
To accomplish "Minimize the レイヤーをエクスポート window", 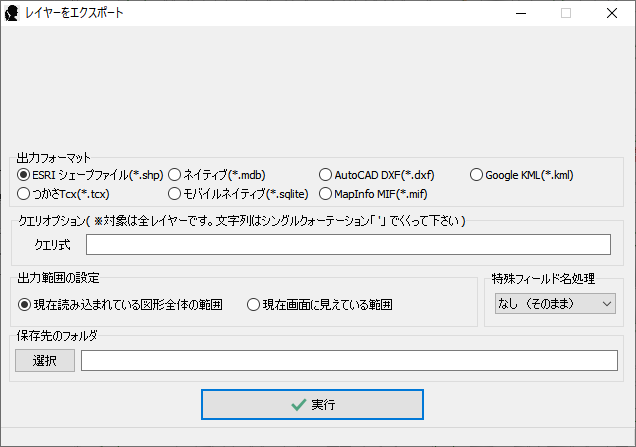I will click(x=520, y=14).
